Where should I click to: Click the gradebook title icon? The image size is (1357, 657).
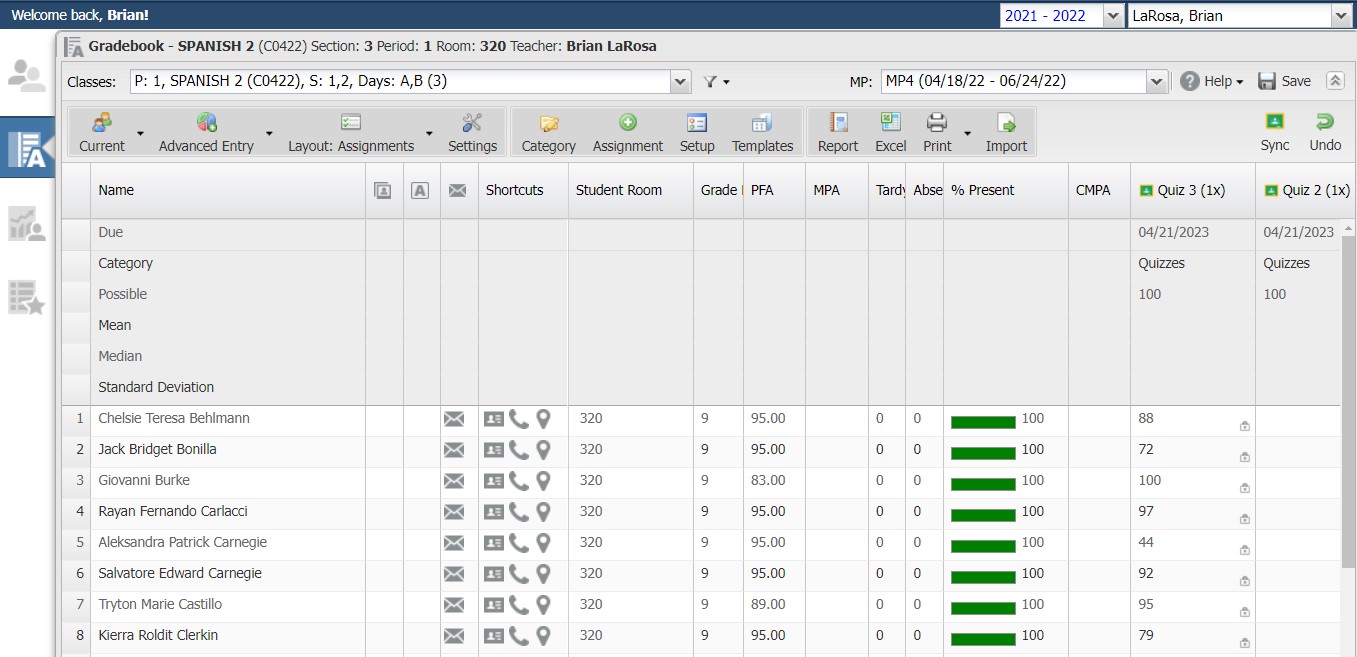click(x=73, y=47)
